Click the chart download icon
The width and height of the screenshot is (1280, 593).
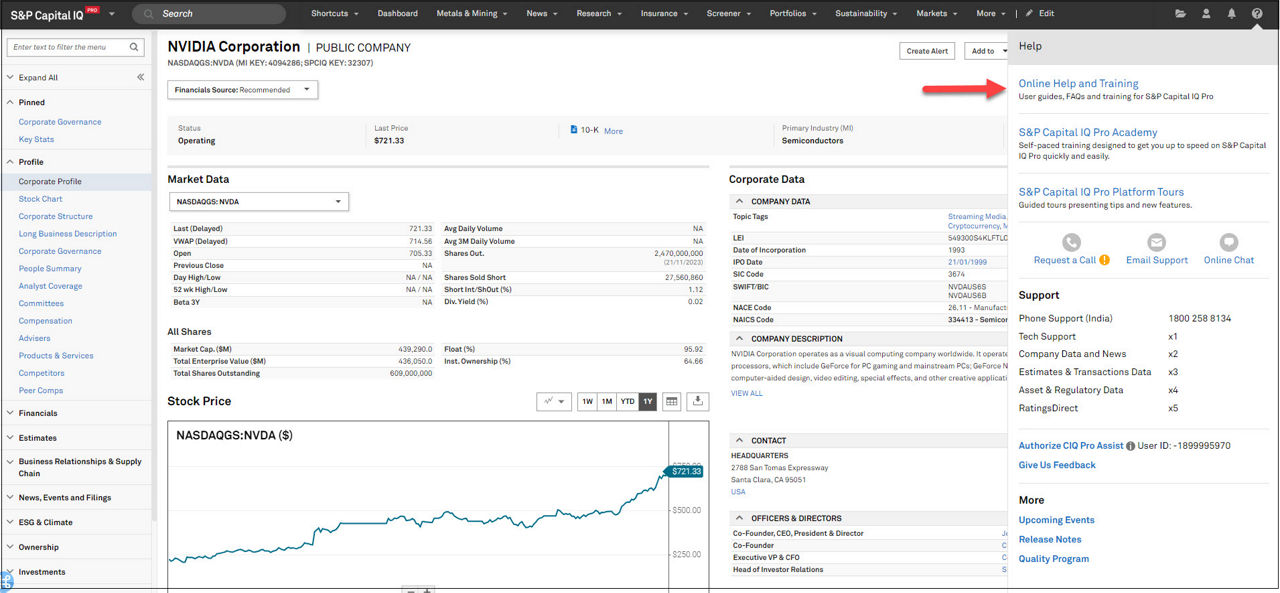698,401
